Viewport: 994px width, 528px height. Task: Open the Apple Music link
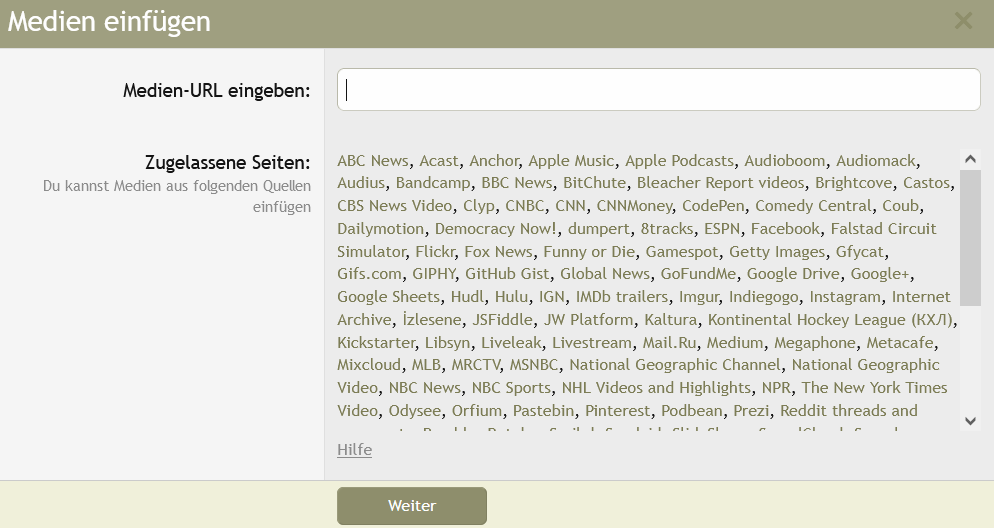click(571, 160)
